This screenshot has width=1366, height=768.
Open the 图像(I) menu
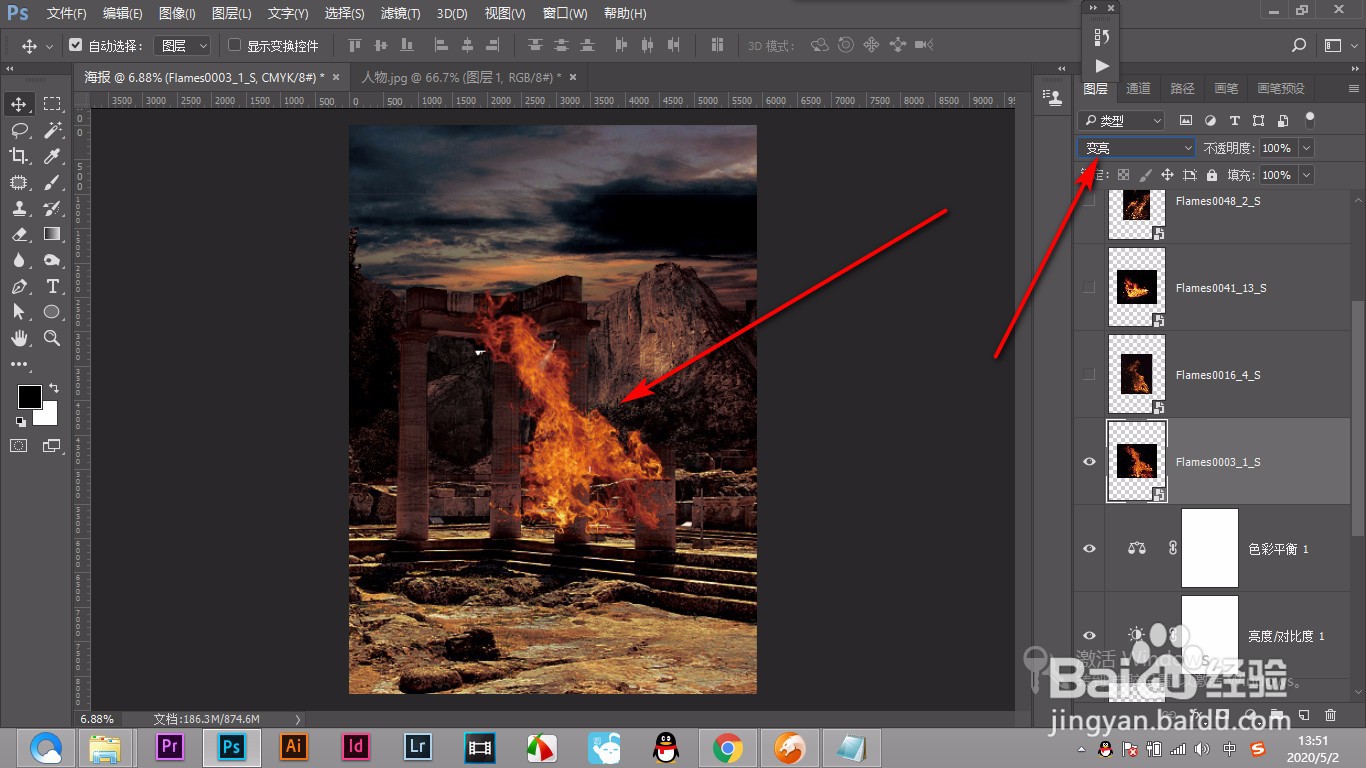[x=178, y=14]
